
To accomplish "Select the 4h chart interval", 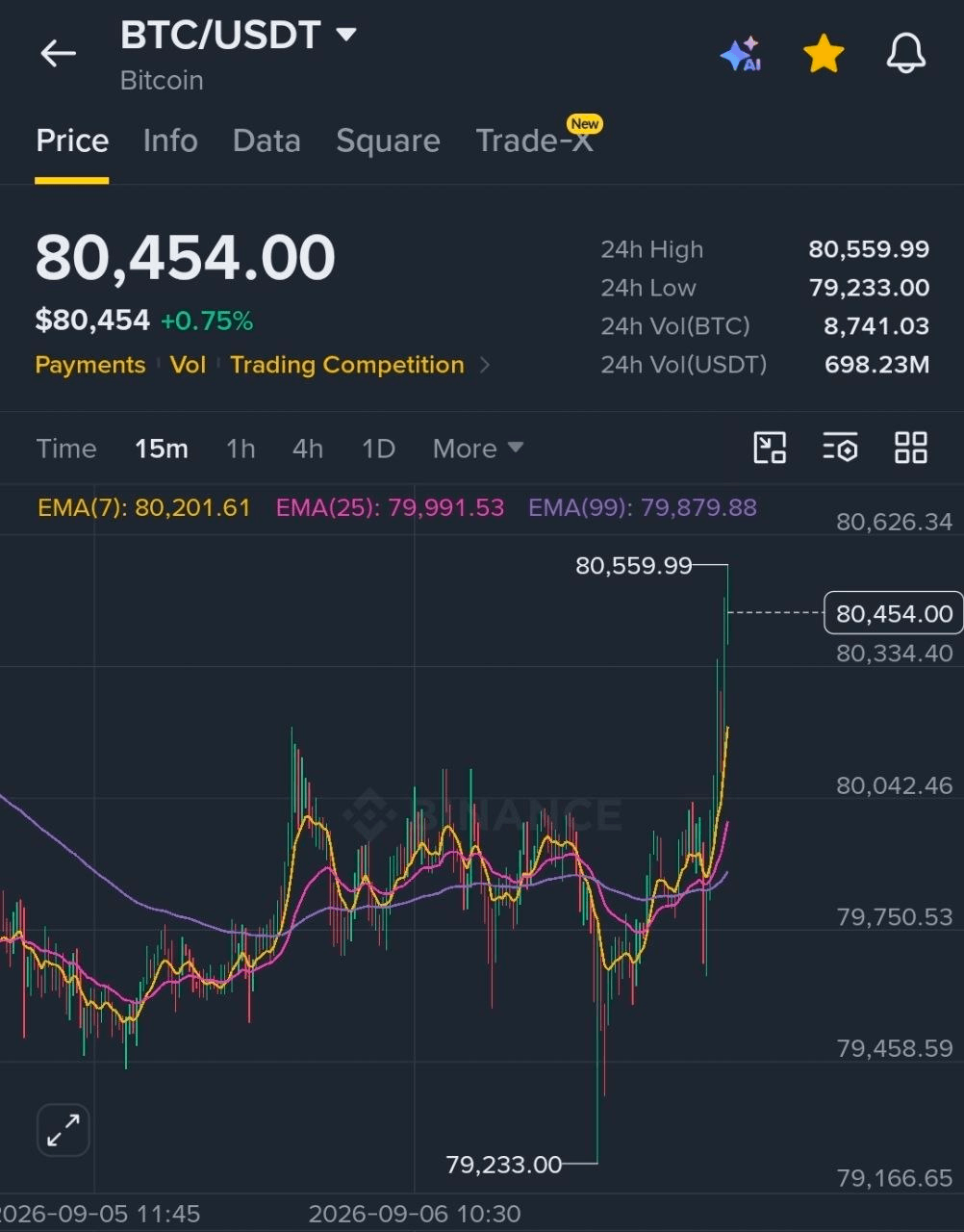I will pos(308,449).
